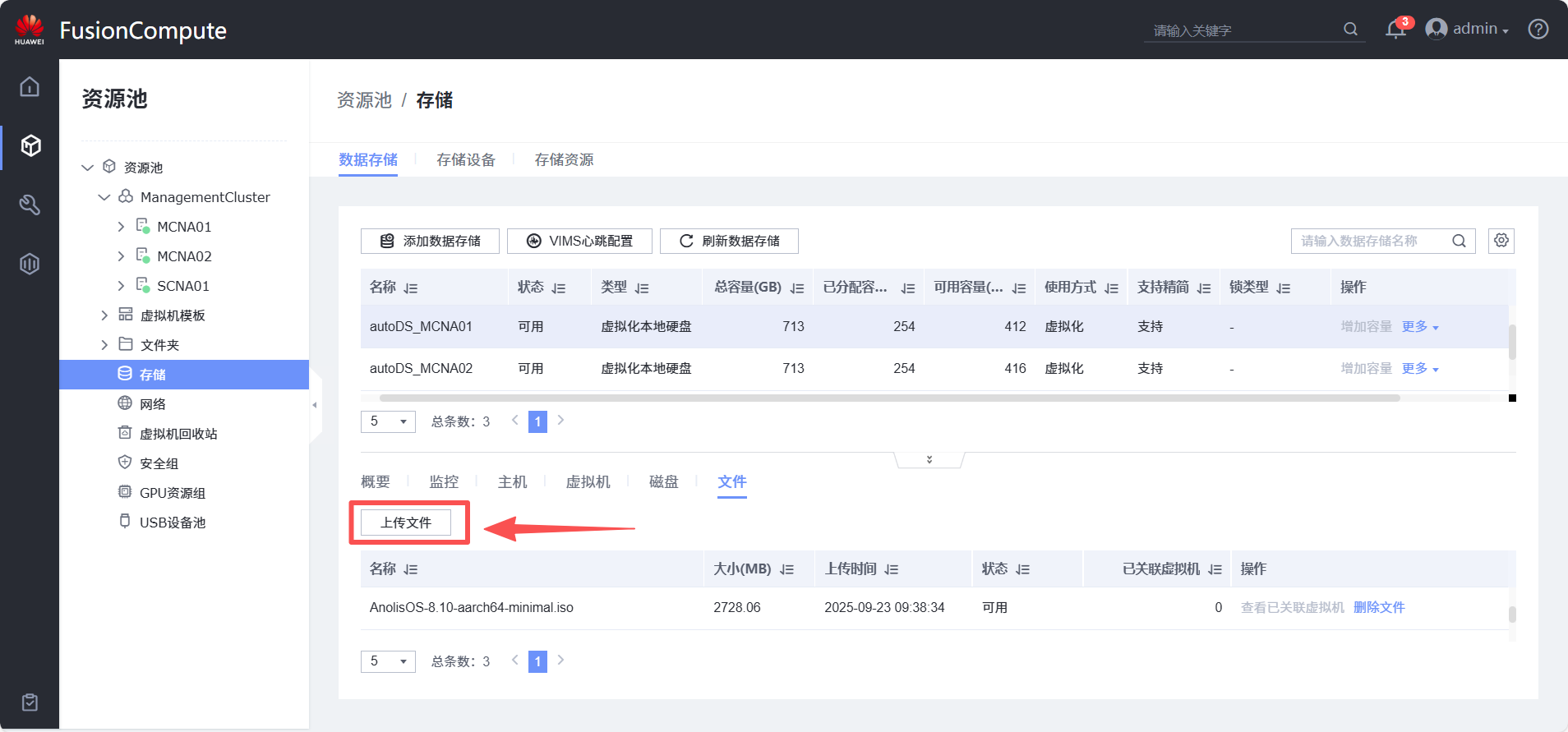This screenshot has width=1568, height=732.
Task: Open the 监控 detail tab
Action: pyautogui.click(x=444, y=481)
